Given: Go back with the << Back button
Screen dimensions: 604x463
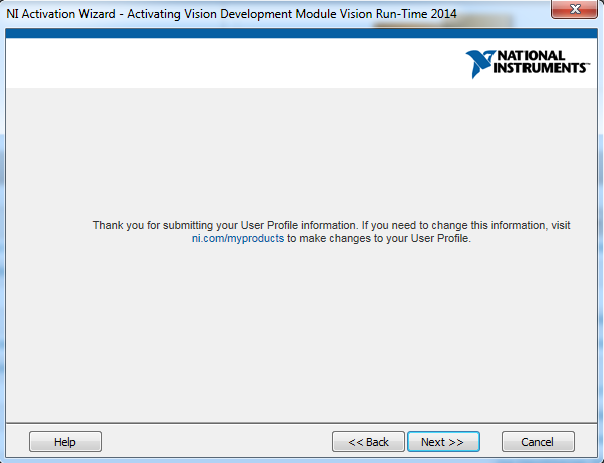Looking at the screenshot, I should [368, 441].
